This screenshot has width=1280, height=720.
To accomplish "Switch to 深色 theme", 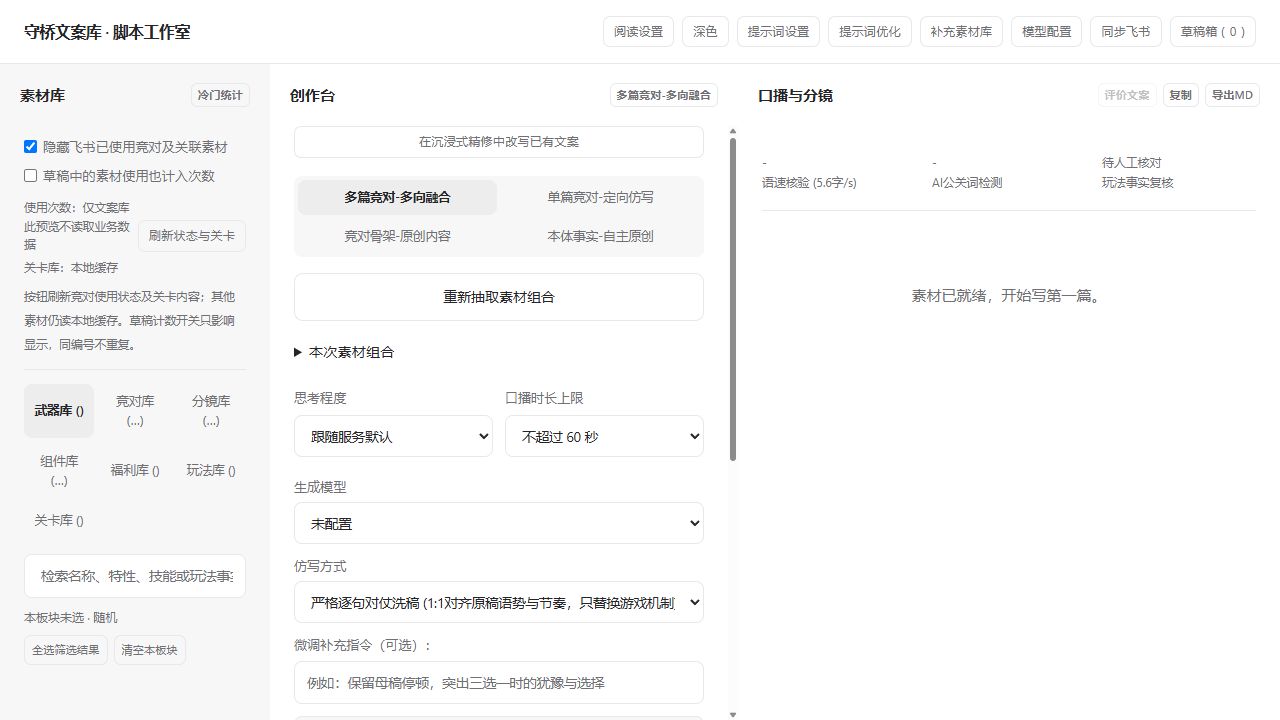I will click(705, 32).
